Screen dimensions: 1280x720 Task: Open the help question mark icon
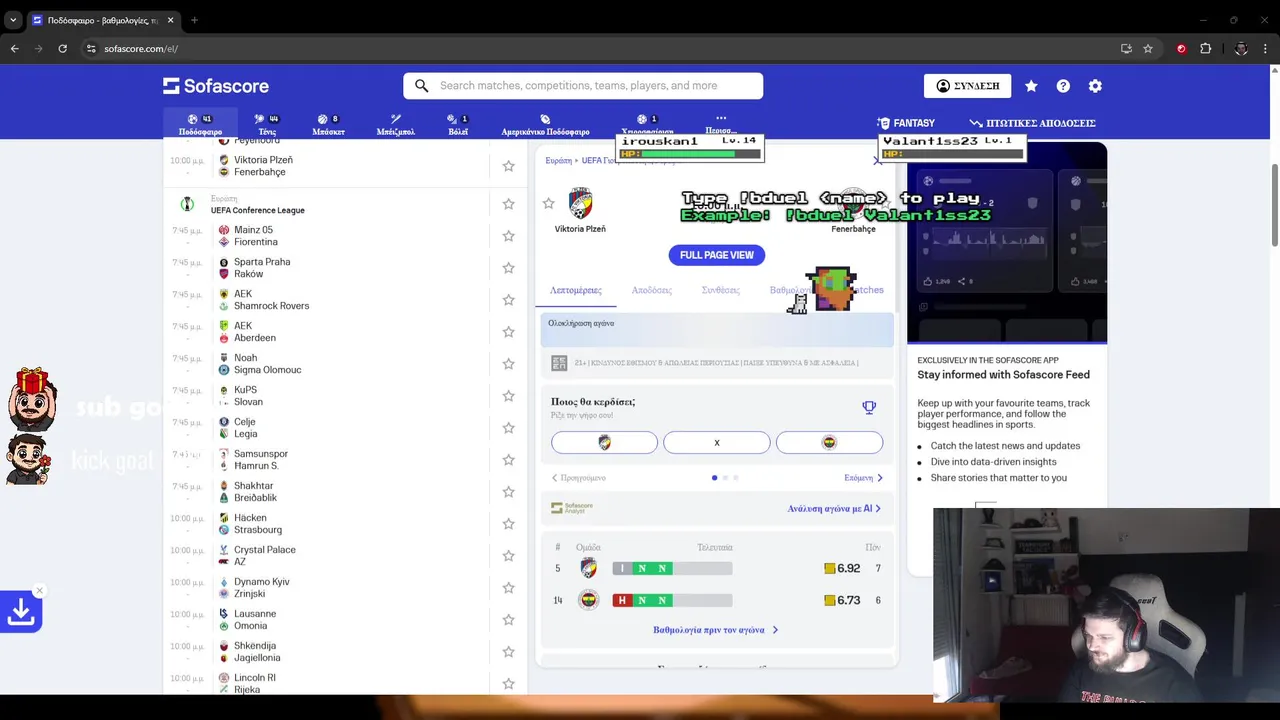pos(1063,86)
